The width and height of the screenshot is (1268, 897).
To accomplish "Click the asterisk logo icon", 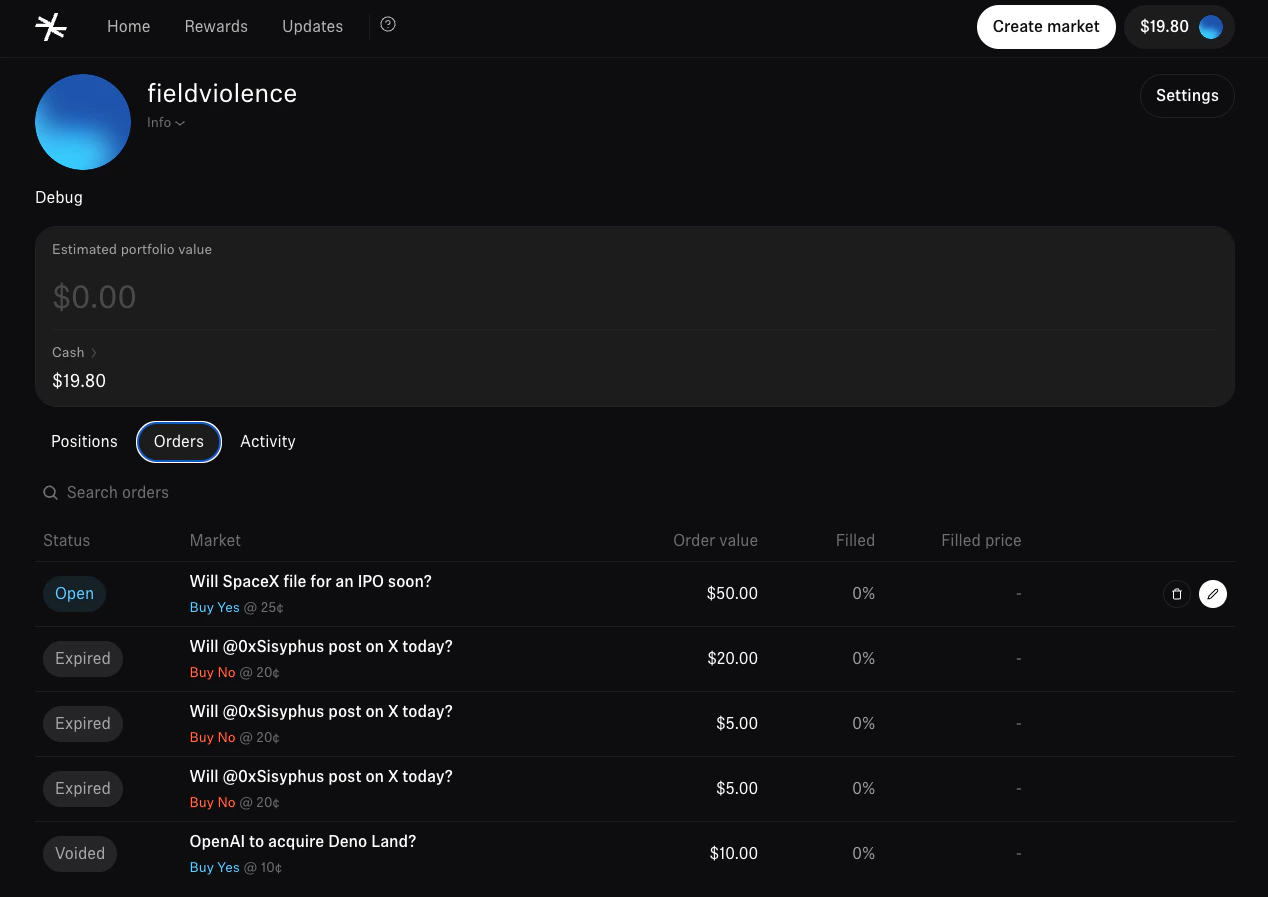I will point(51,27).
